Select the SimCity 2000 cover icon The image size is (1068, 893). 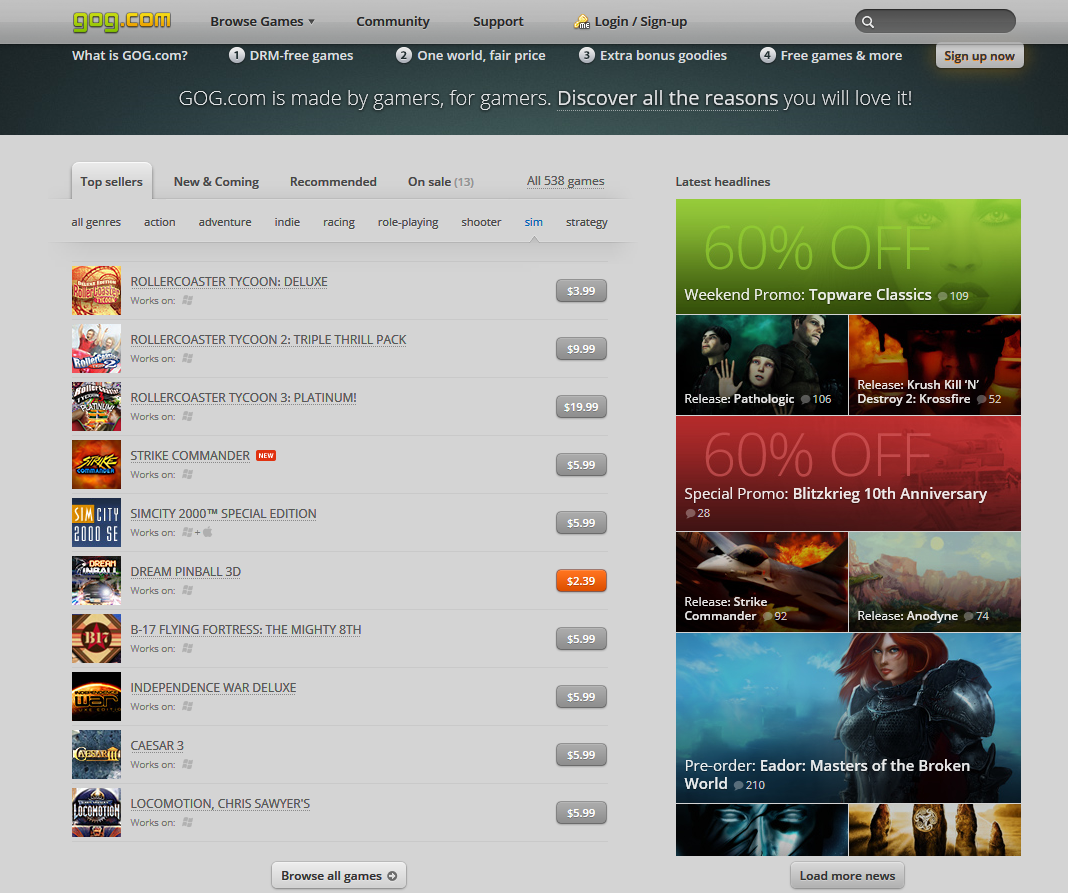pyautogui.click(x=96, y=522)
